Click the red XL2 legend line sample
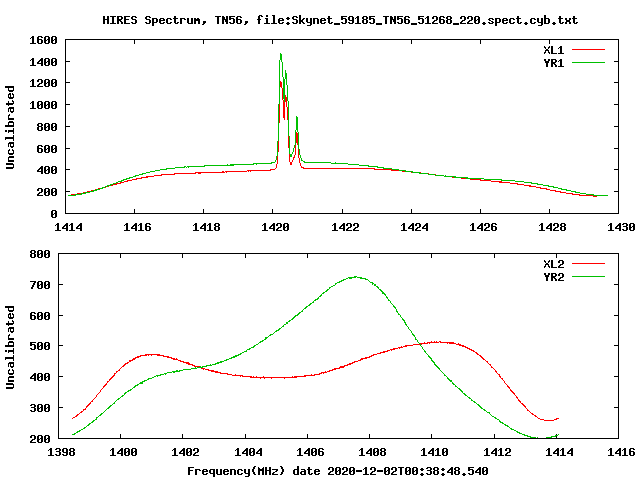The height and width of the screenshot is (480, 640). [588, 264]
